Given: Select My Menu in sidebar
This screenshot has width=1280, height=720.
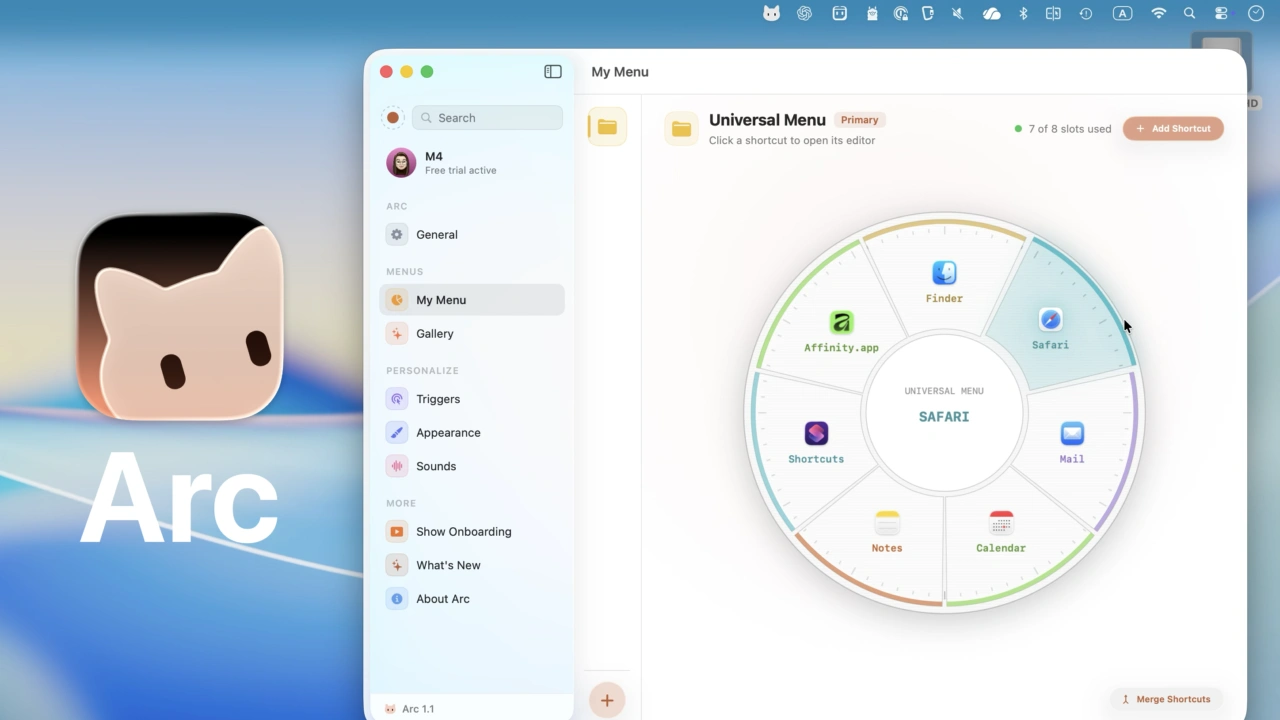Looking at the screenshot, I should tap(472, 300).
